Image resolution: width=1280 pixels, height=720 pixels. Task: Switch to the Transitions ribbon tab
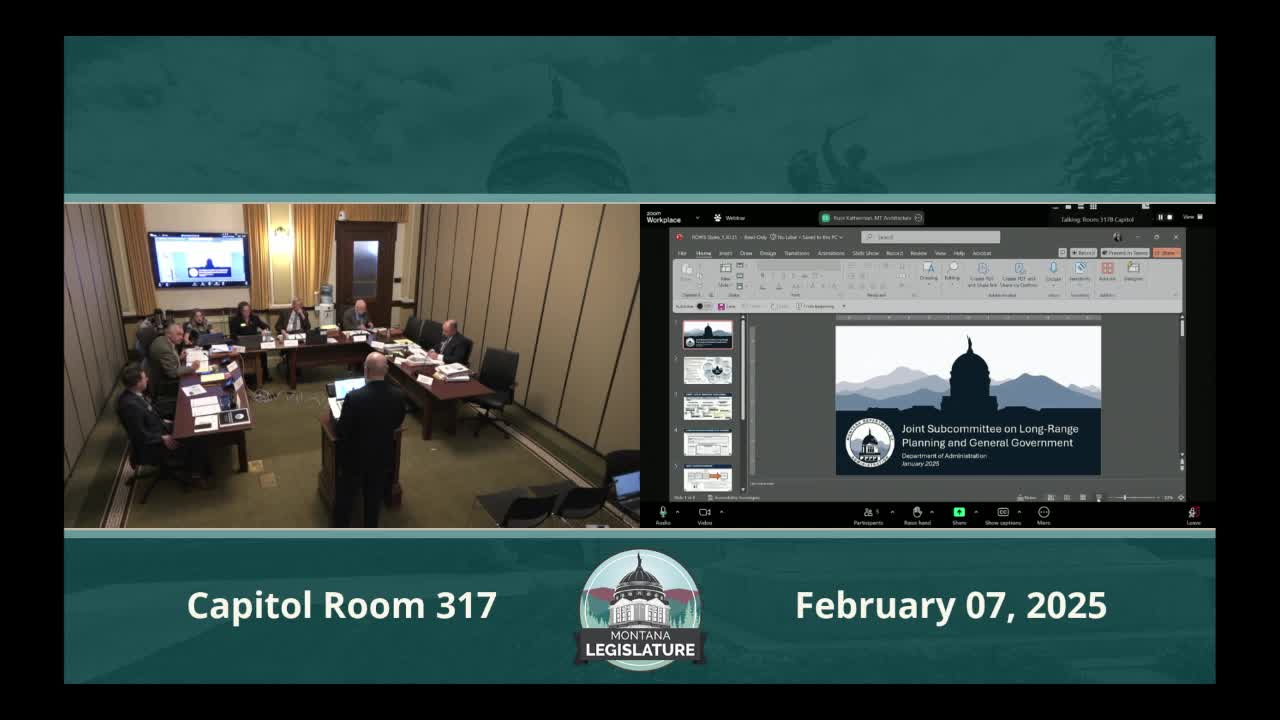click(796, 253)
